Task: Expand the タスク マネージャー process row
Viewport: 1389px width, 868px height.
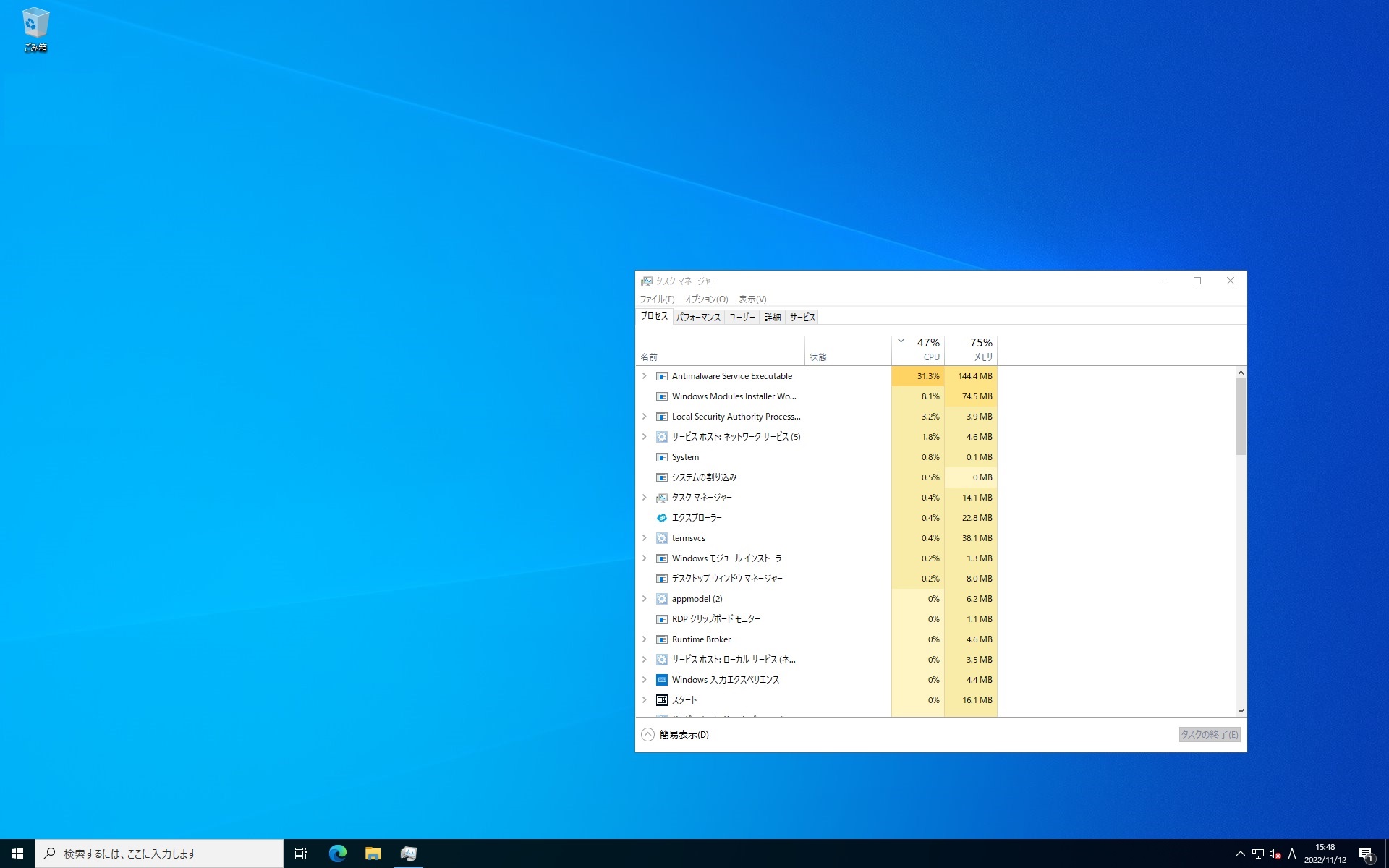Action: pos(644,498)
